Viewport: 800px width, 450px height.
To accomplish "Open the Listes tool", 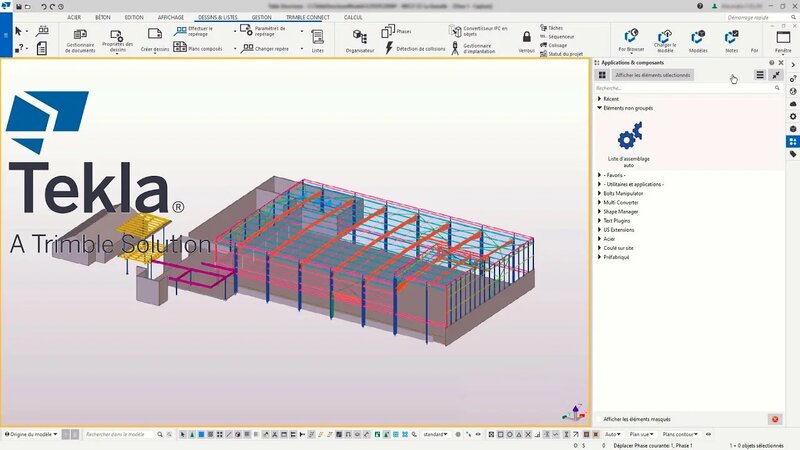I will (317, 41).
